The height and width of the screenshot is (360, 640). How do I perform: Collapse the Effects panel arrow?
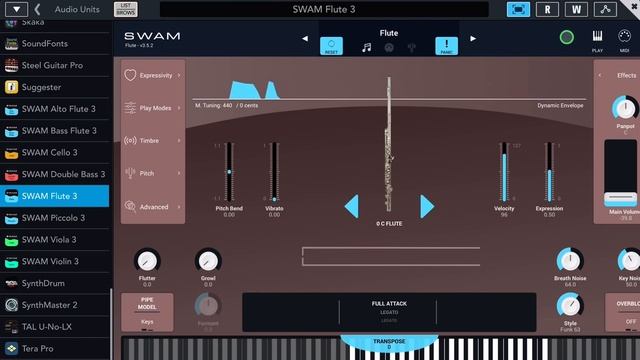click(600, 76)
